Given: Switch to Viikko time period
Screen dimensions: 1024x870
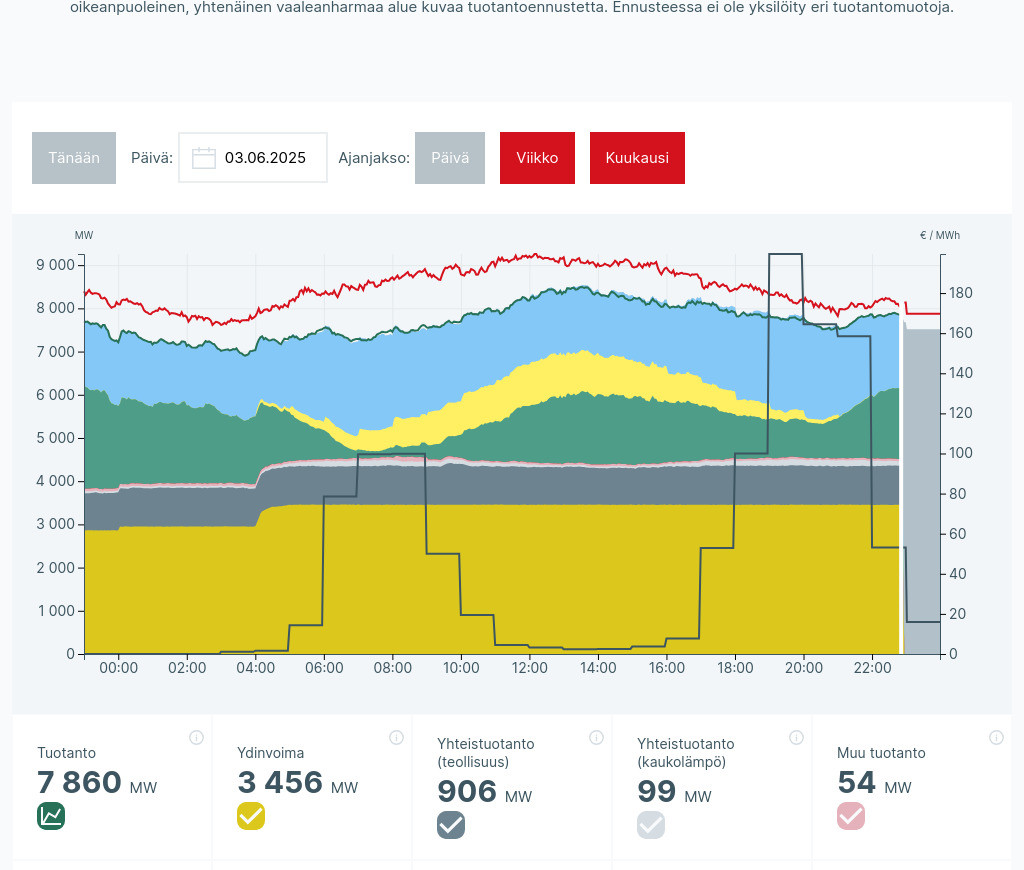Looking at the screenshot, I should 537,158.
